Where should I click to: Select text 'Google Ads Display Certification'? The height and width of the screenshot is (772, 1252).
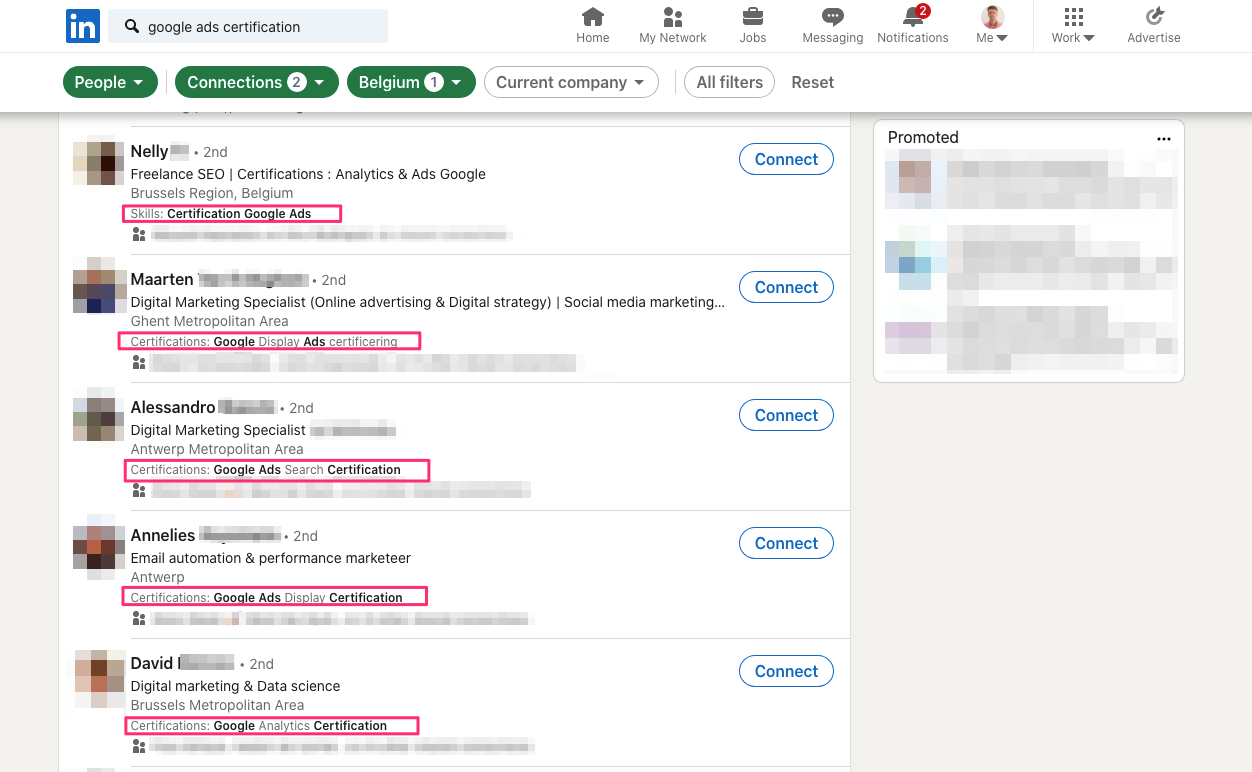click(308, 598)
